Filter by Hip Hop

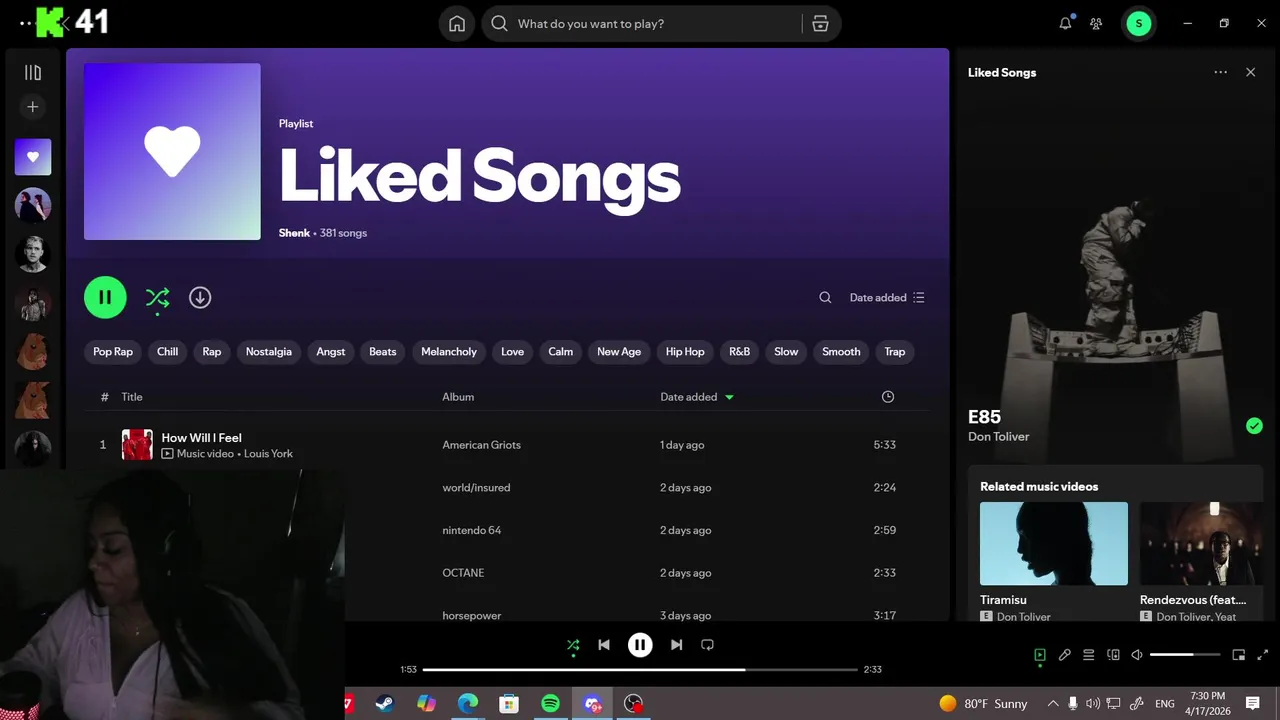point(685,352)
